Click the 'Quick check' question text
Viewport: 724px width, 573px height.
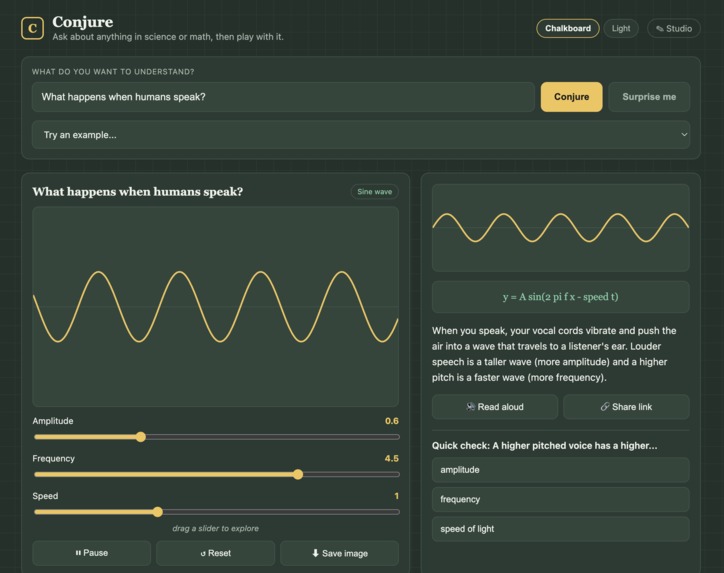[x=544, y=446]
